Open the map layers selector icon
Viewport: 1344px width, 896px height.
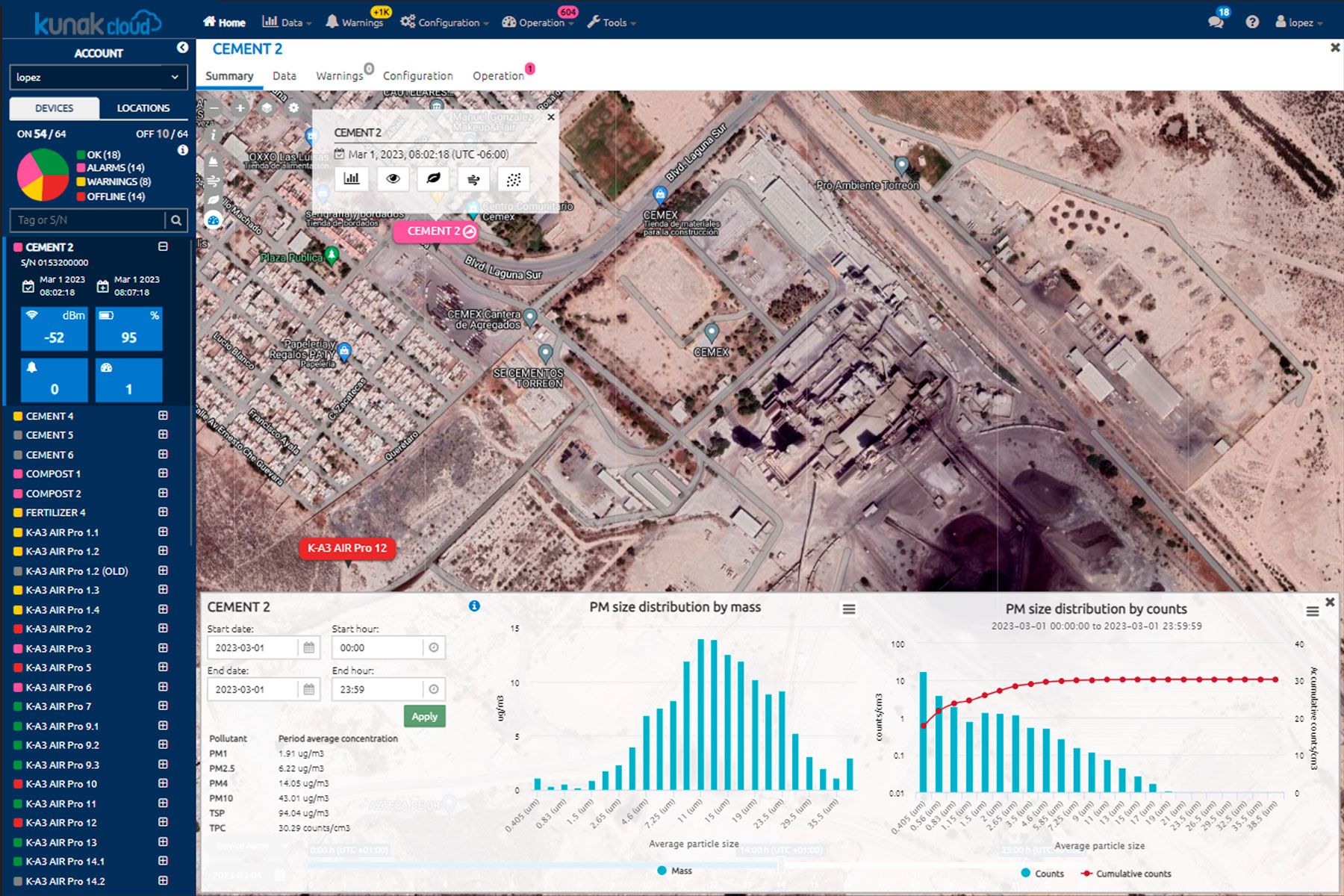tap(267, 108)
